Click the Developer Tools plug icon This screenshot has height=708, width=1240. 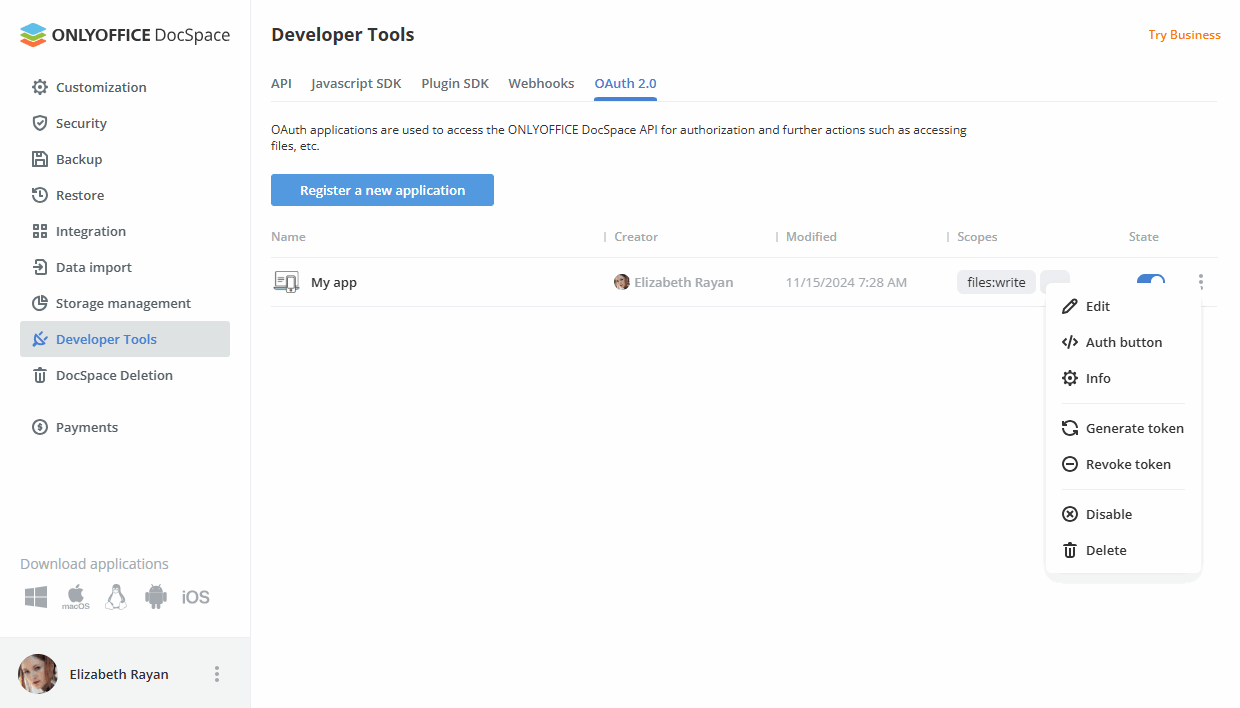point(40,339)
